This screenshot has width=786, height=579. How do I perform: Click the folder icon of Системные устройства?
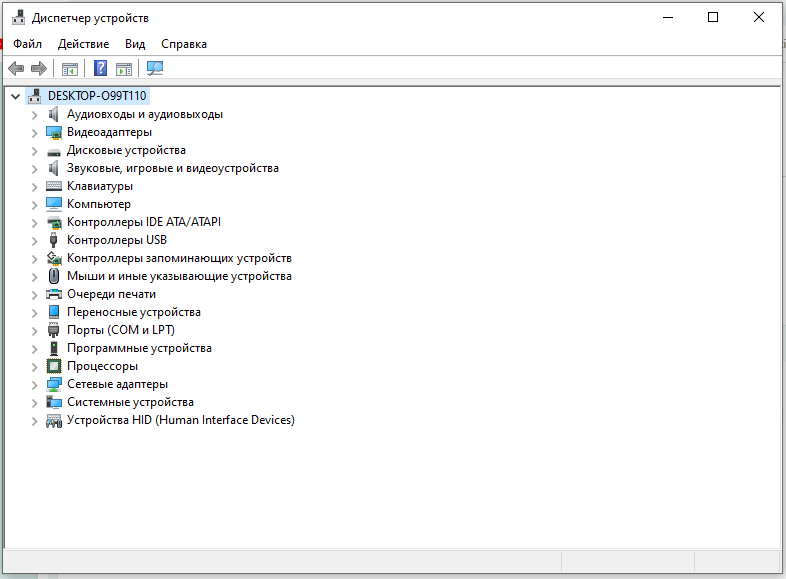(x=54, y=402)
